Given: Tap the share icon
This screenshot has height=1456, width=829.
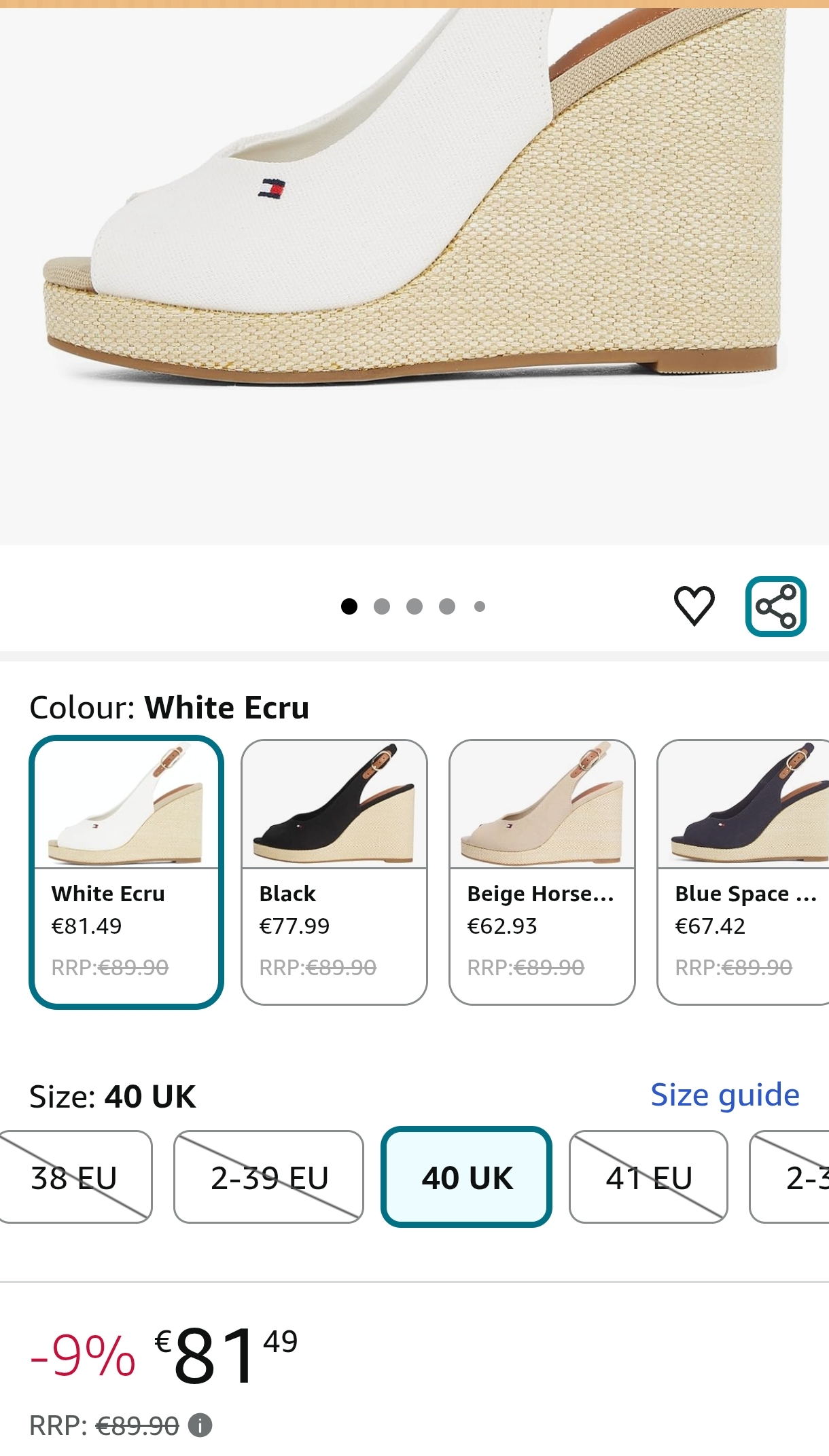Looking at the screenshot, I should pos(775,606).
